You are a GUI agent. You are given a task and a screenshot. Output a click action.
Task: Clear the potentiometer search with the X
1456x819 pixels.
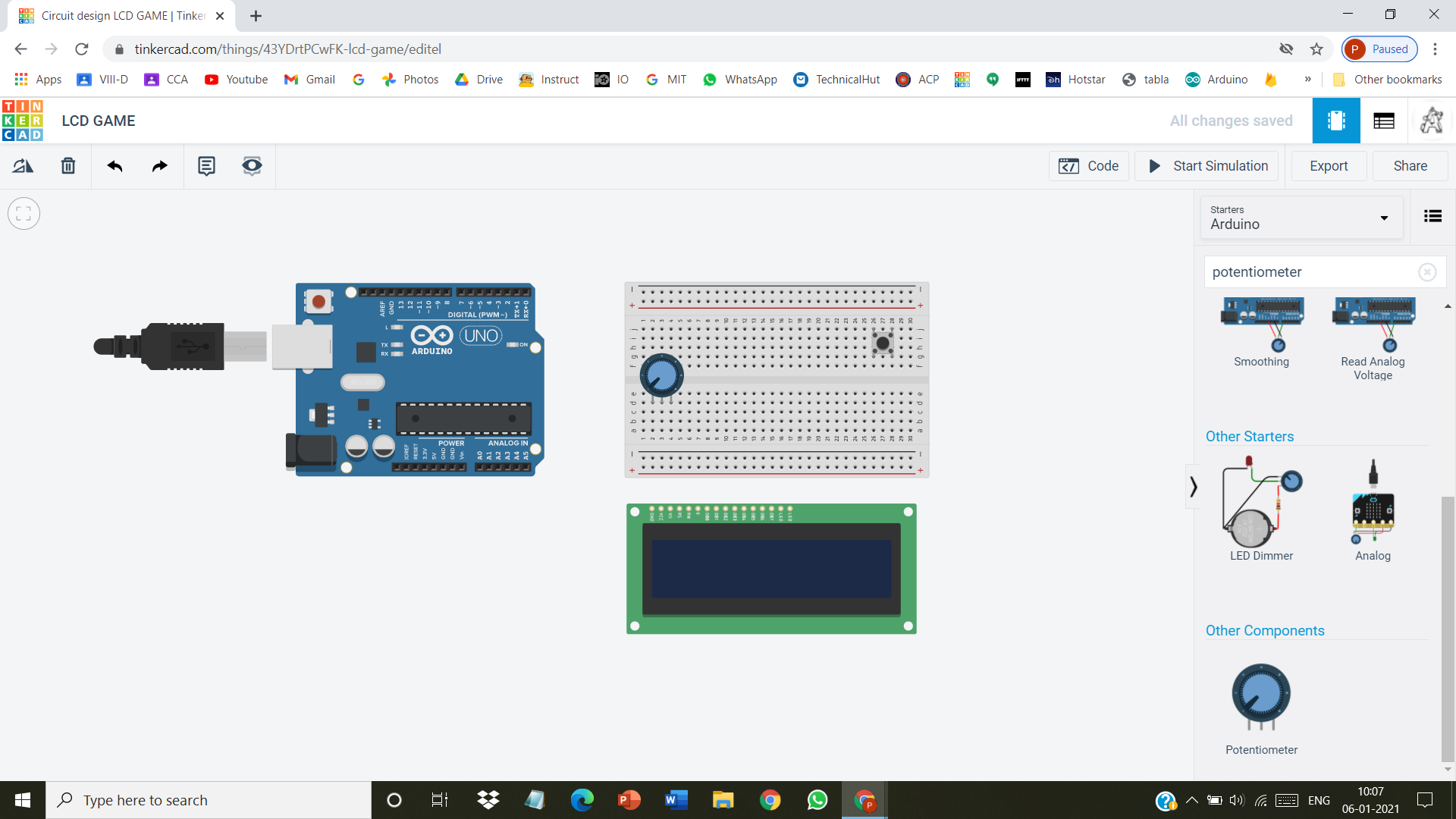(x=1428, y=271)
